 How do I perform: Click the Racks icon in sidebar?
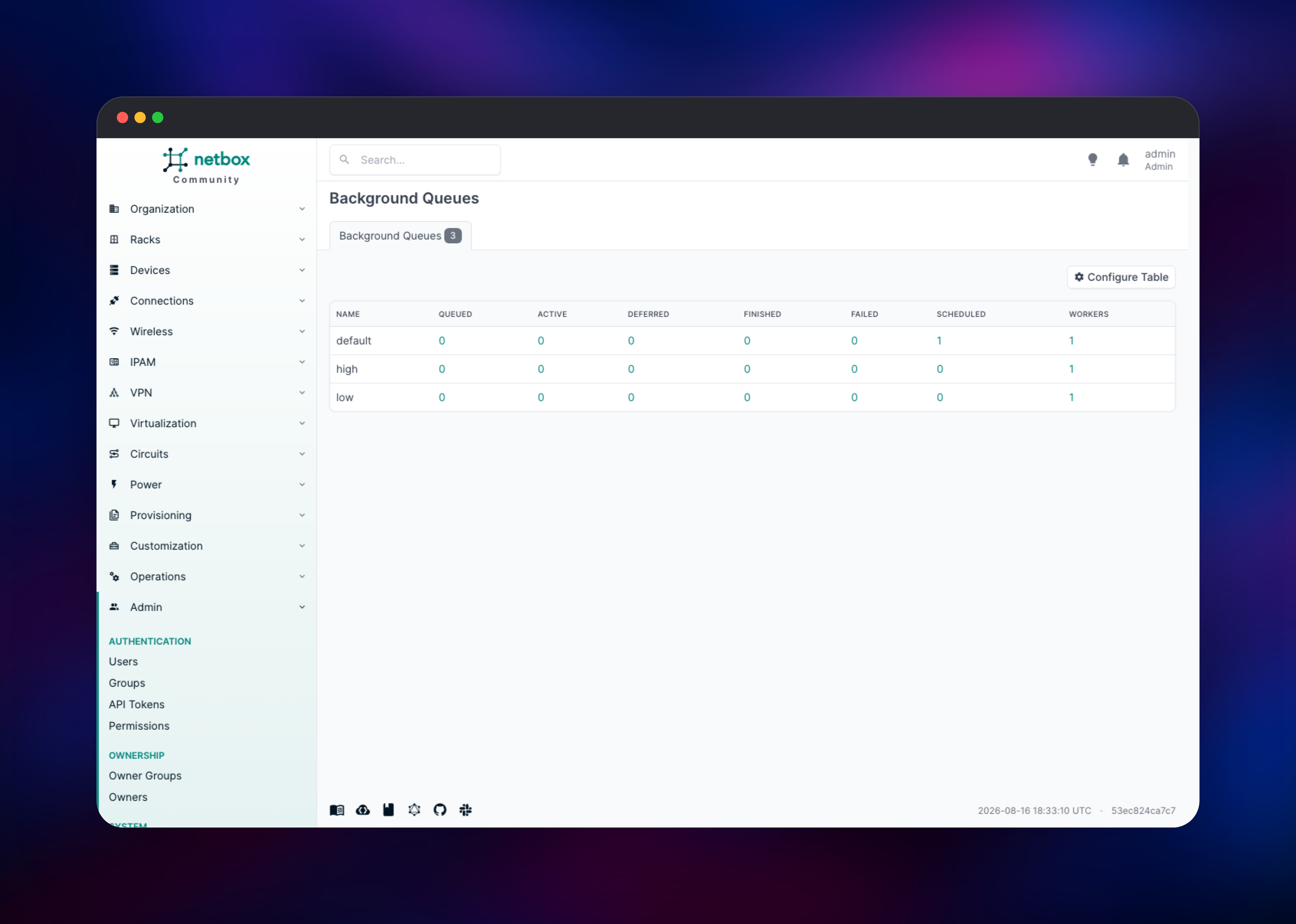[115, 240]
